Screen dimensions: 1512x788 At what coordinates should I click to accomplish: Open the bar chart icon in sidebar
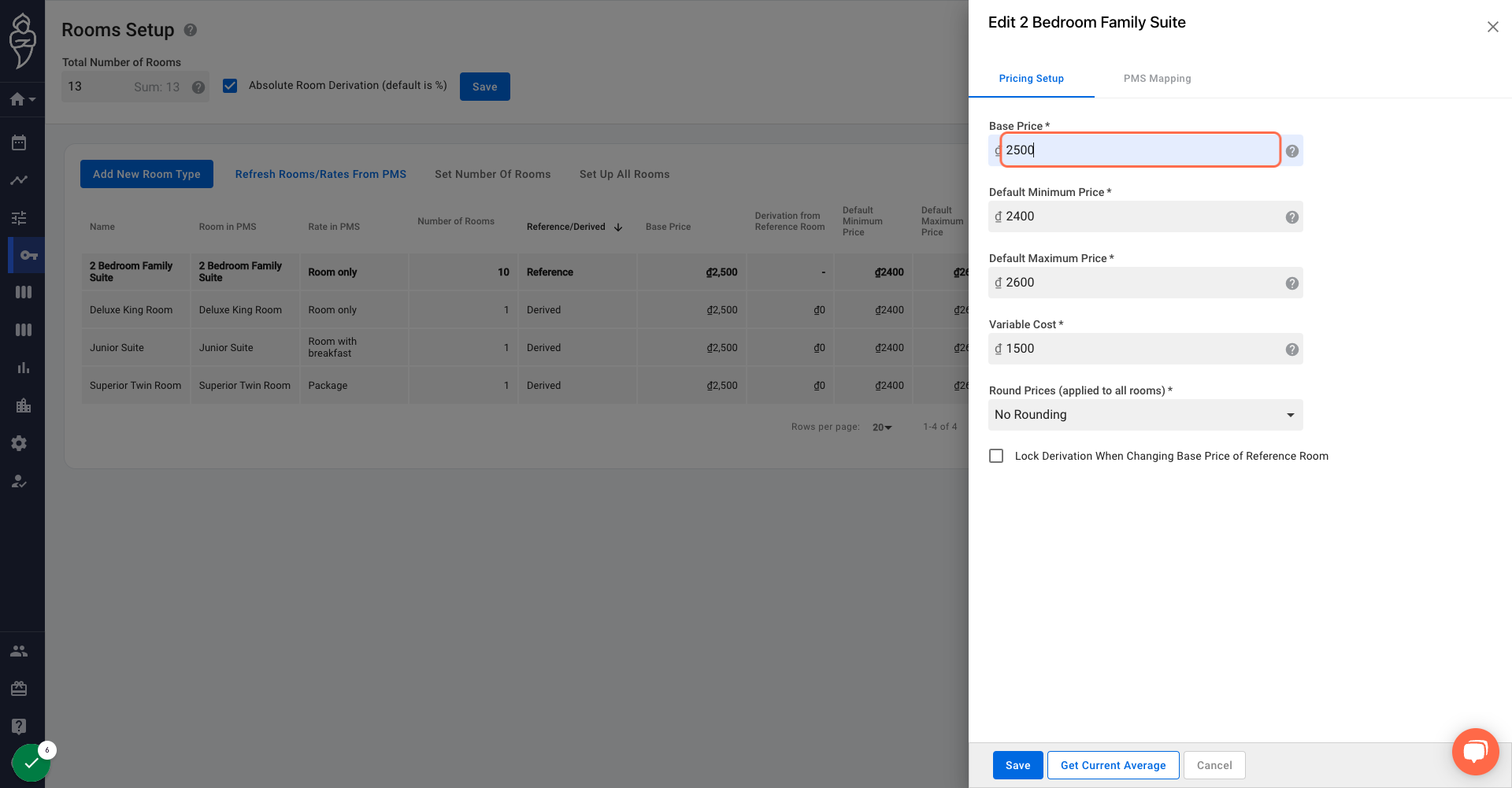(x=24, y=368)
